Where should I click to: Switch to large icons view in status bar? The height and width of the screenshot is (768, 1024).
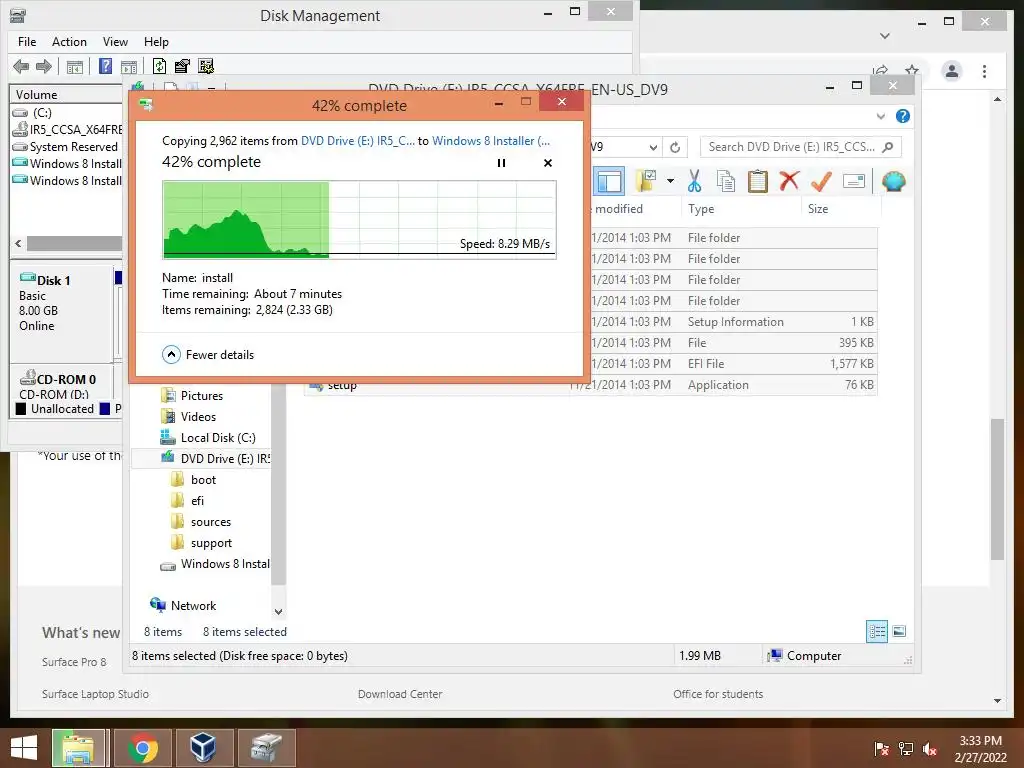(x=899, y=631)
